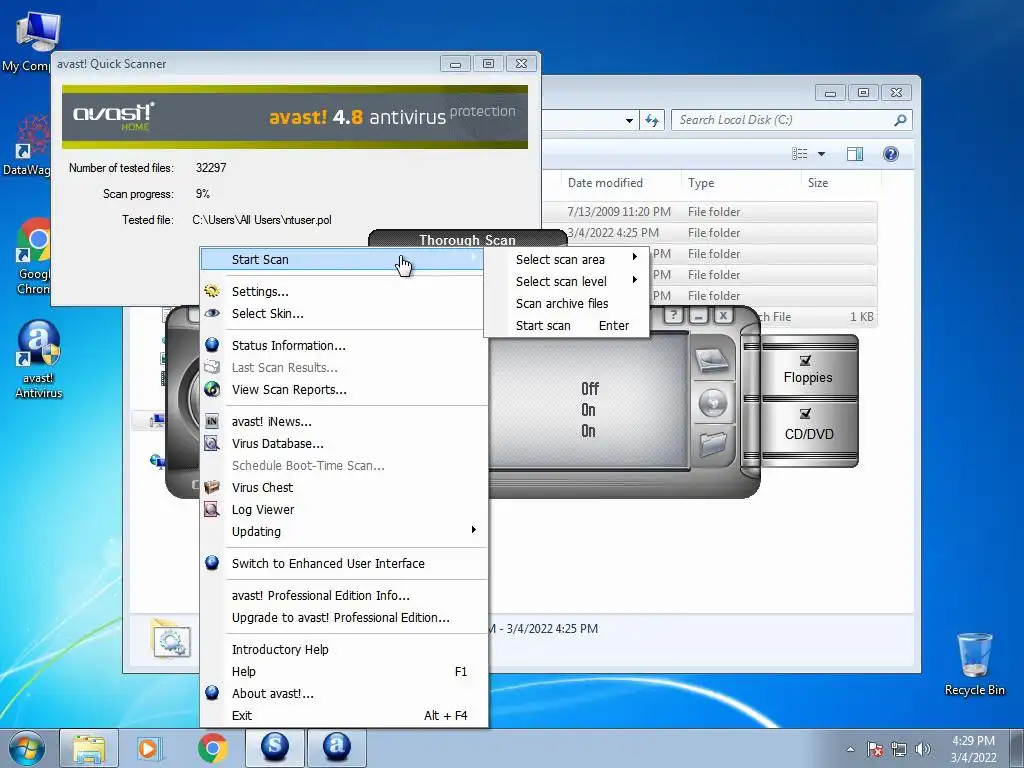Open avast! Professional Edition Info...
The width and height of the screenshot is (1024, 768).
pyautogui.click(x=344, y=595)
